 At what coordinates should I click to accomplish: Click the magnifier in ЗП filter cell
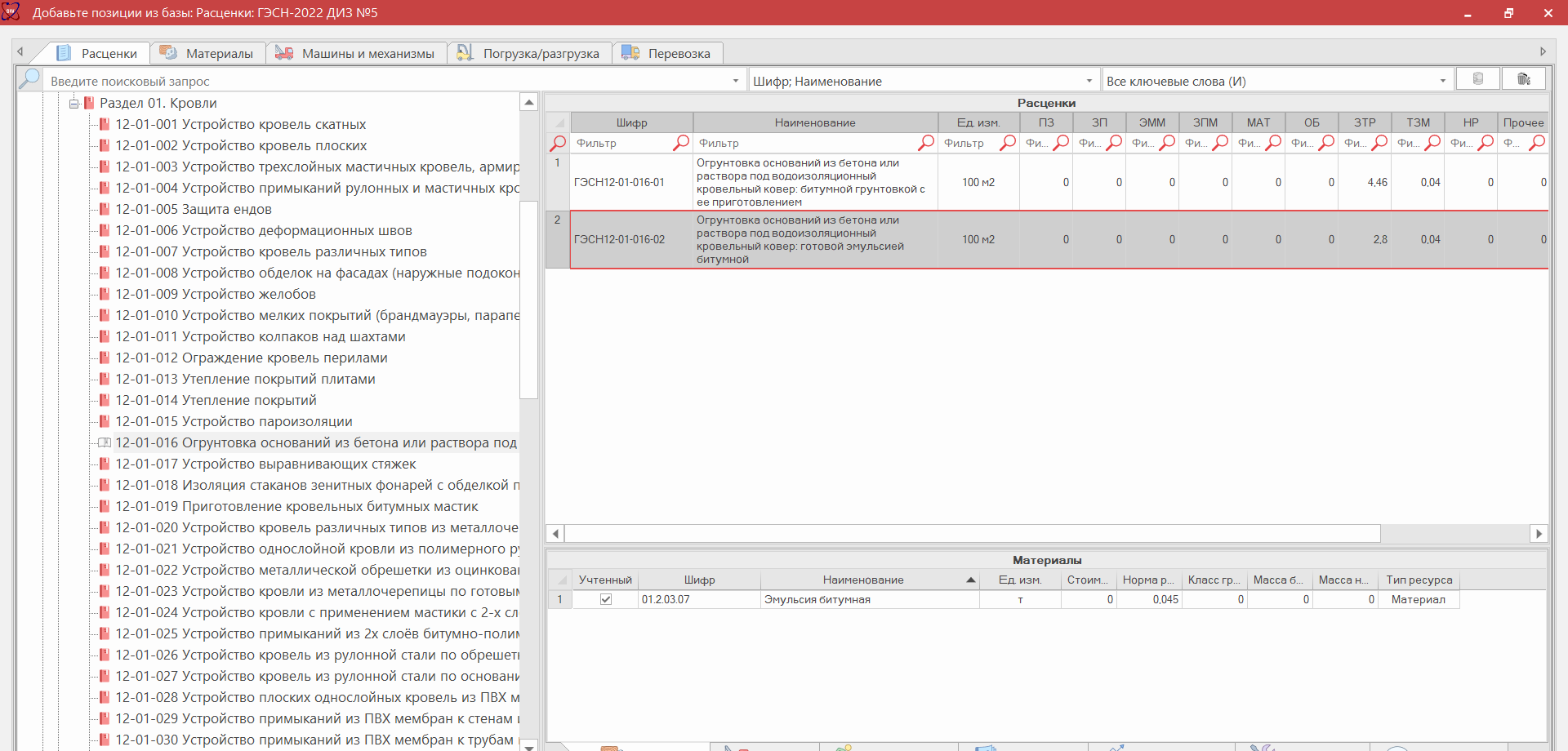(x=1115, y=142)
